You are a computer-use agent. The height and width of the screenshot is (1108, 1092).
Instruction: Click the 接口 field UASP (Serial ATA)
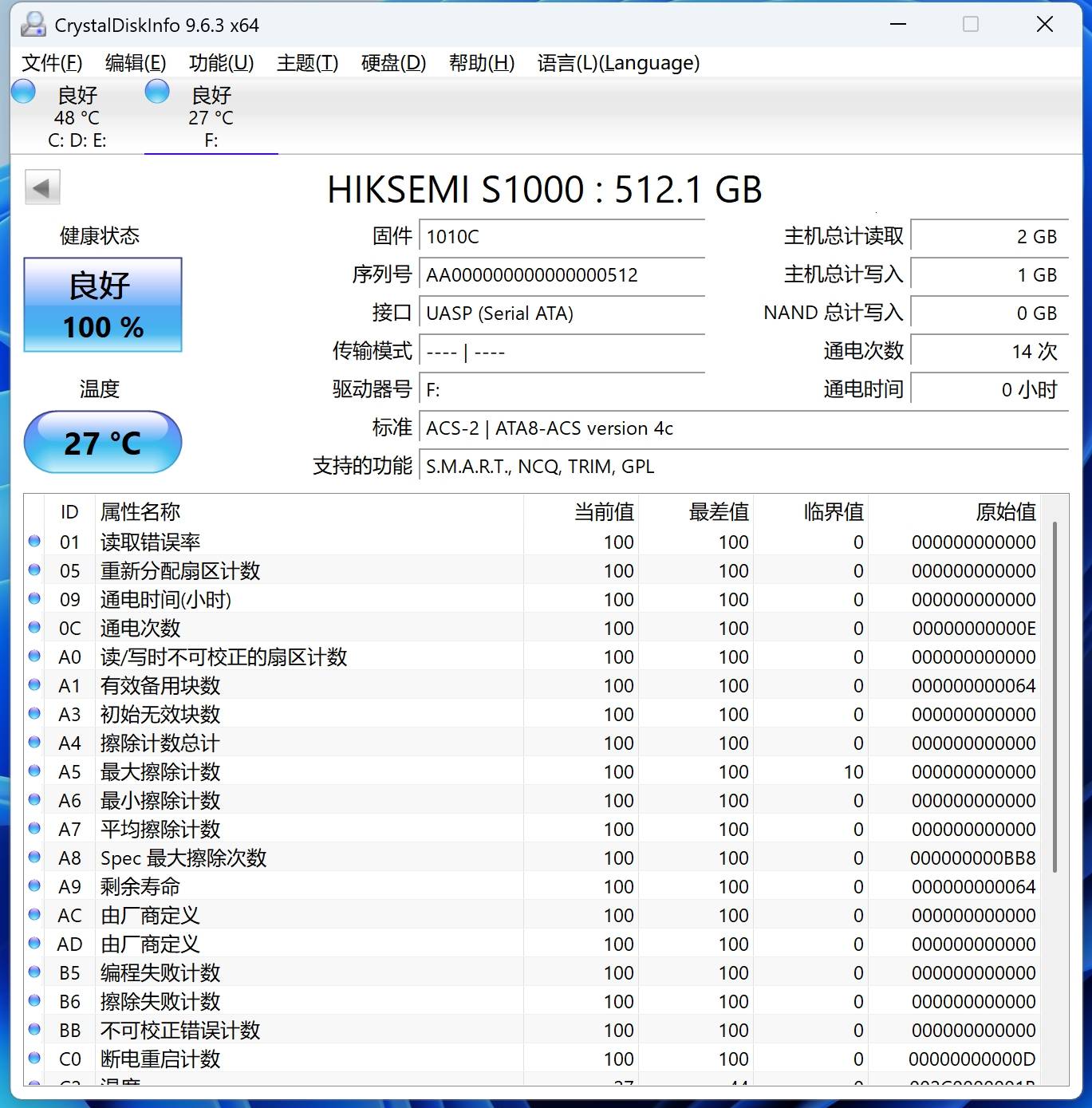[x=562, y=313]
